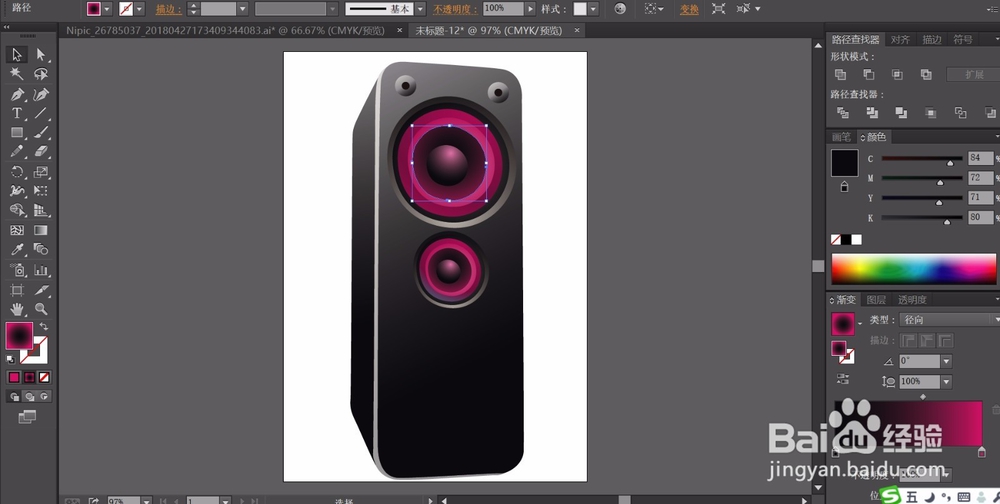Pick a color from the spectrum bar
Image resolution: width=1000 pixels, height=504 pixels.
click(913, 269)
